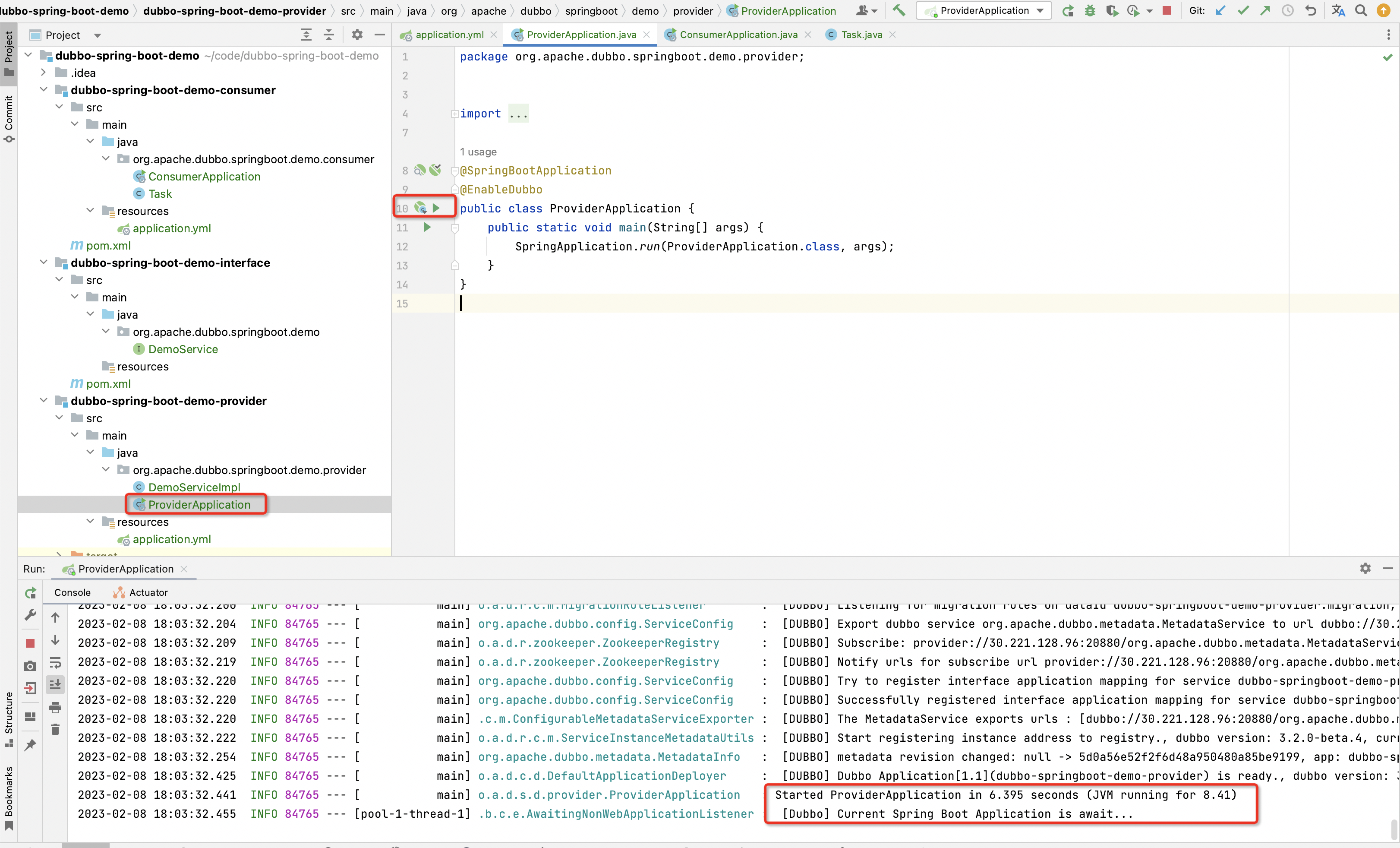Click the Git push arrow icon

pyautogui.click(x=1265, y=11)
